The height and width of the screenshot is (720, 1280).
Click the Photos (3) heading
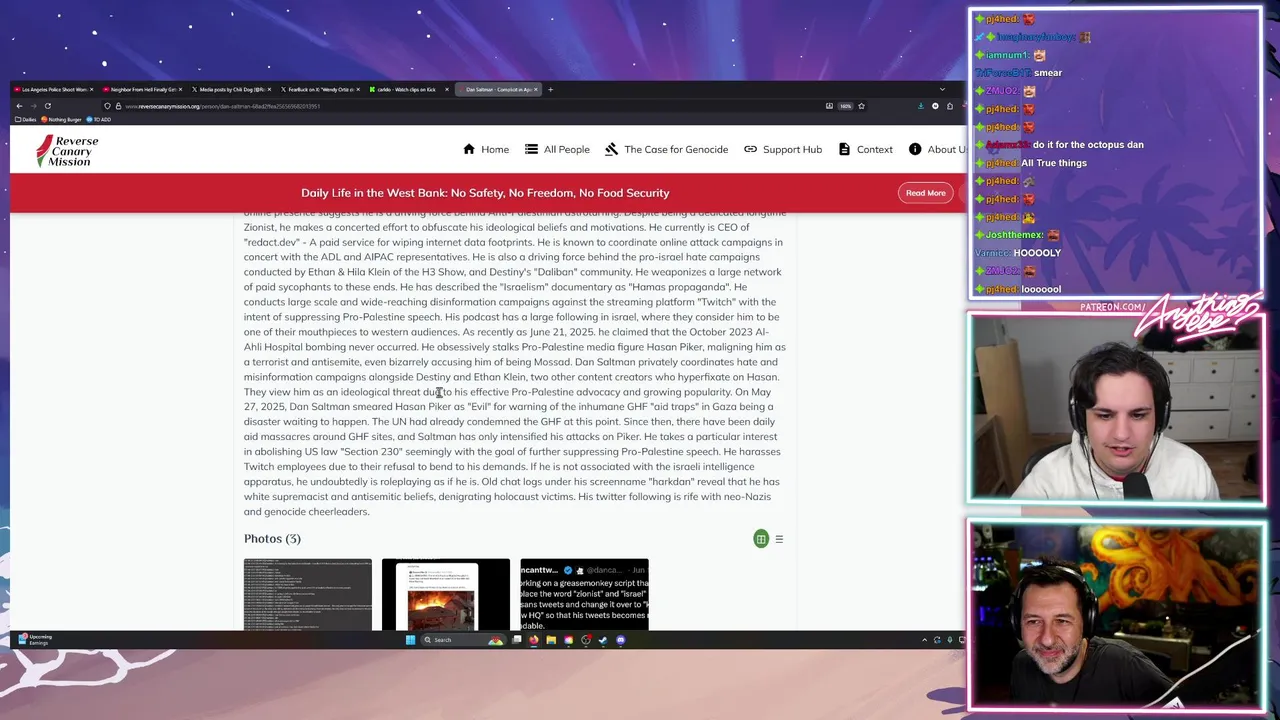(272, 539)
